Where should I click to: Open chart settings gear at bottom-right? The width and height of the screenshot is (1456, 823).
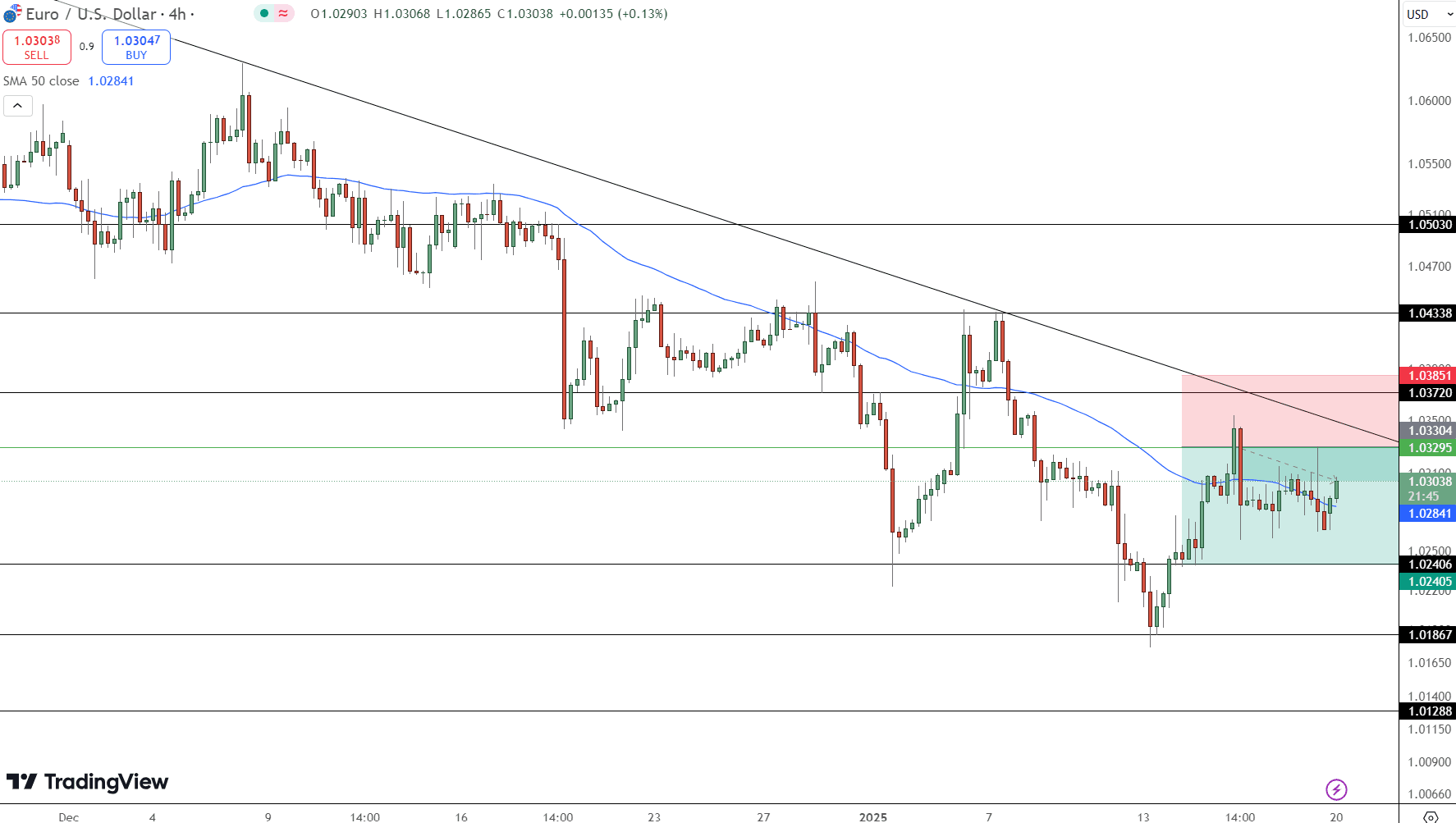[1430, 816]
